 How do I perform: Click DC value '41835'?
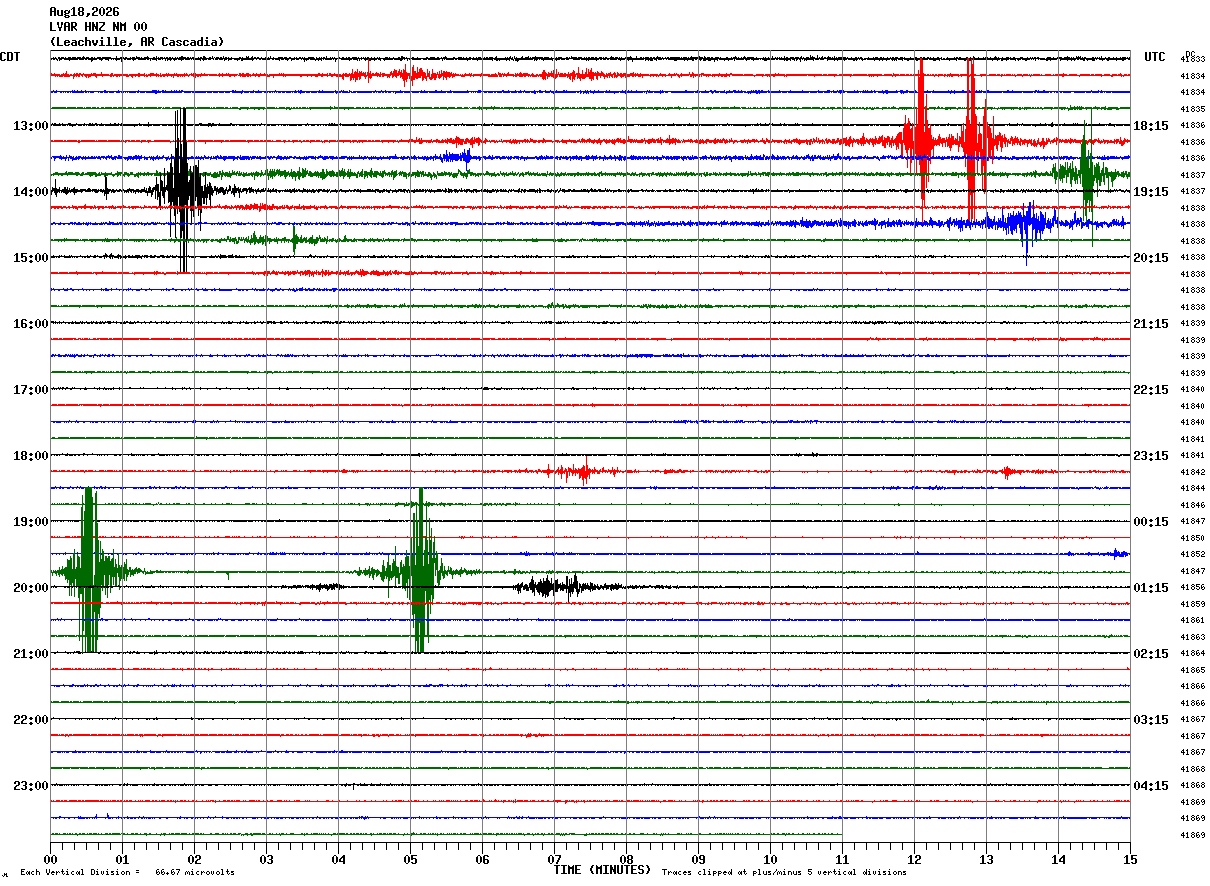point(1192,109)
